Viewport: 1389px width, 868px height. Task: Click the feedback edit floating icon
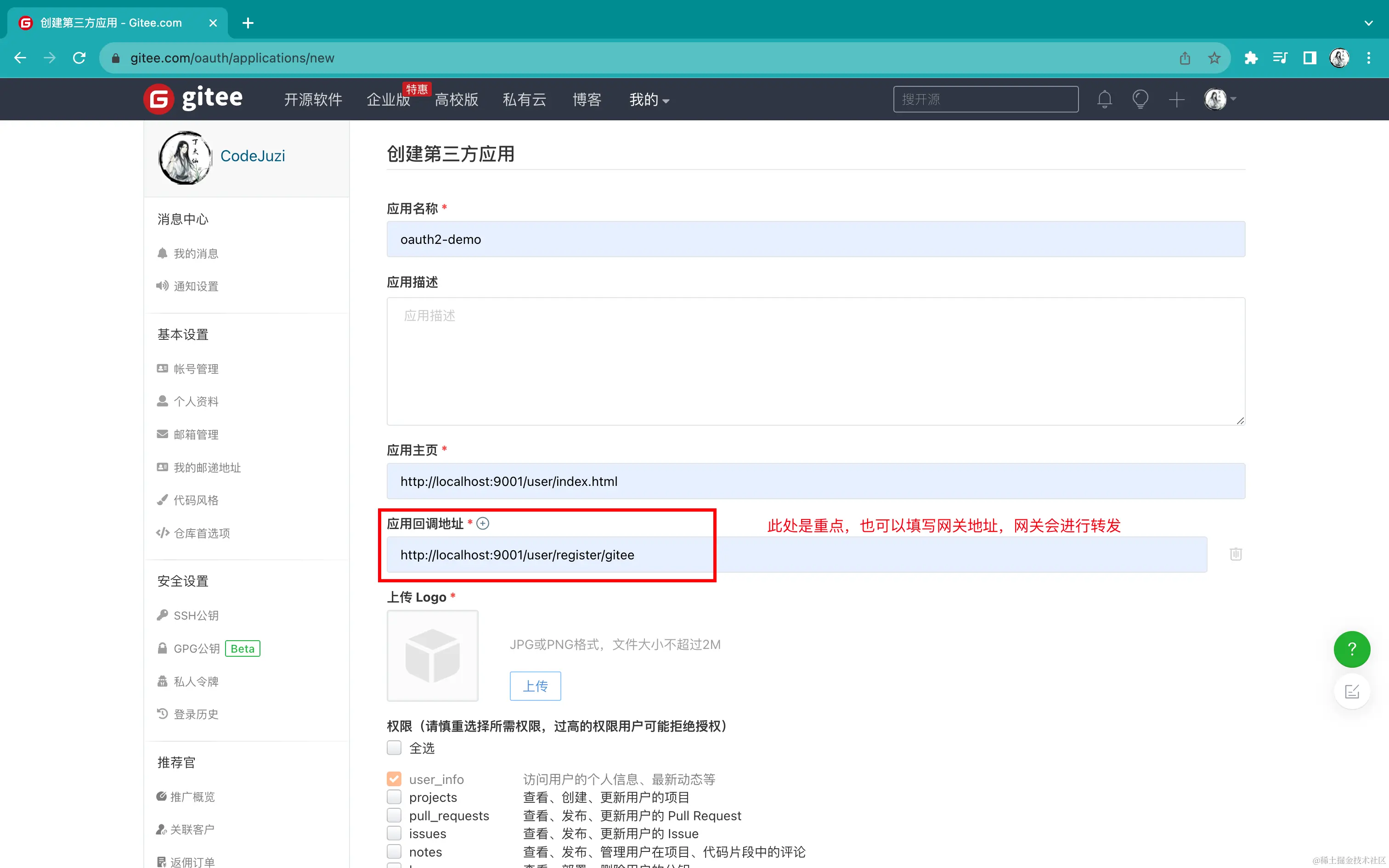1352,691
